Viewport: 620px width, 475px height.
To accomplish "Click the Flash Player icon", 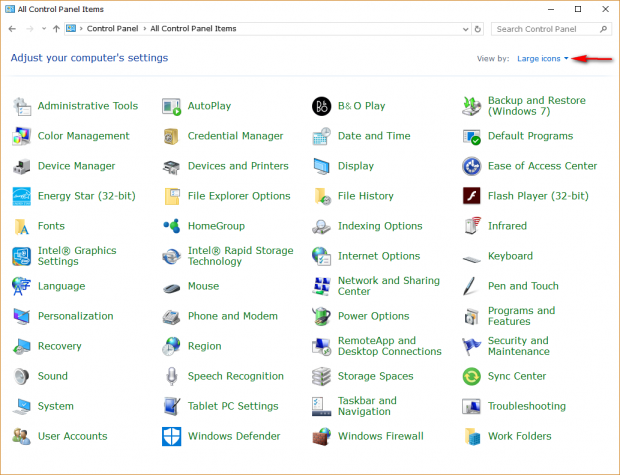I will coord(472,196).
